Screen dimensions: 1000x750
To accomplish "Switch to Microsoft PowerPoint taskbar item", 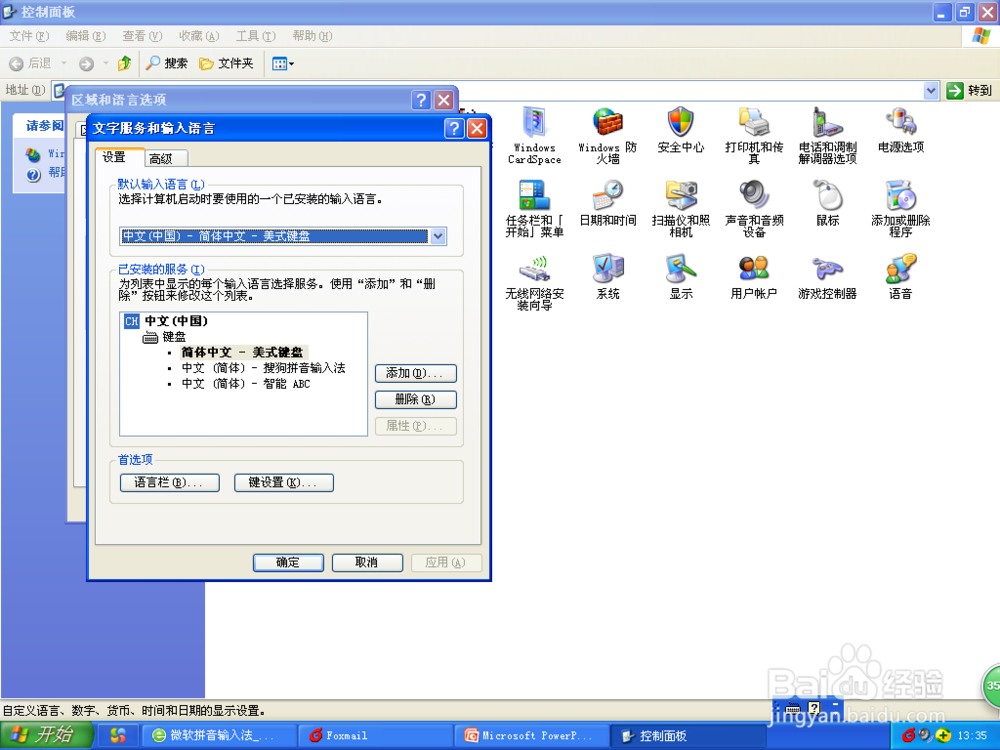I will (x=533, y=735).
